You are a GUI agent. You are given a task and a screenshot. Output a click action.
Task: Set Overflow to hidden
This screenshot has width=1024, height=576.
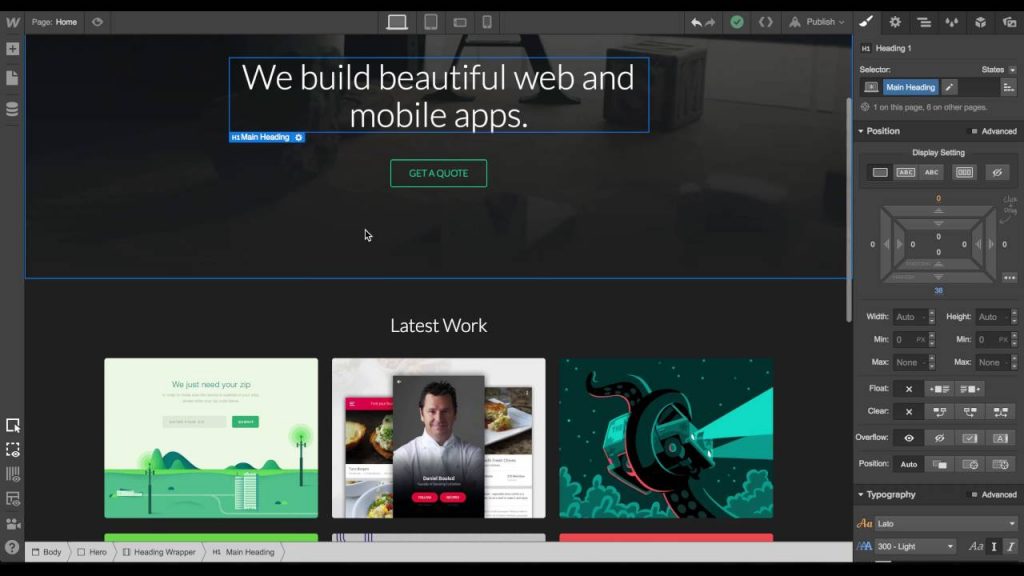pyautogui.click(x=939, y=437)
